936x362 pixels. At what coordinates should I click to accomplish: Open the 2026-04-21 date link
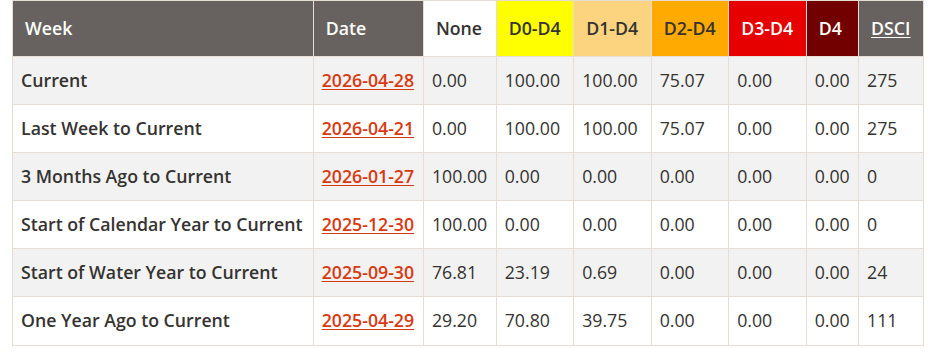click(368, 128)
